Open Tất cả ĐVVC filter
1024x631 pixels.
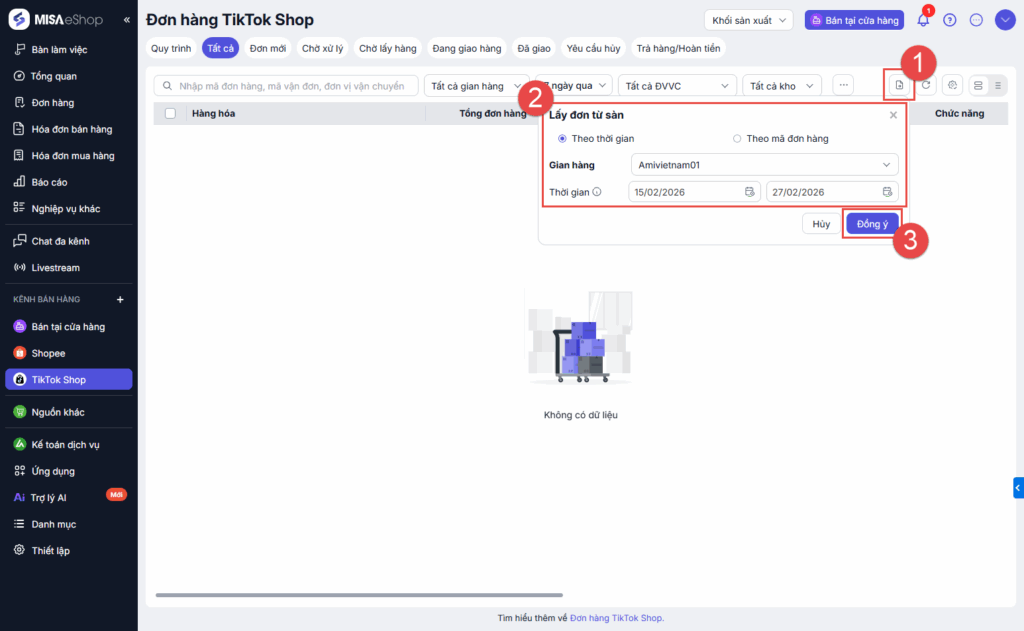[677, 86]
